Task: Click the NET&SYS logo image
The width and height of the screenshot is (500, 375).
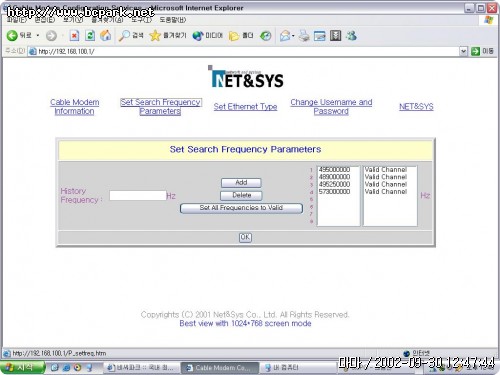Action: click(246, 77)
